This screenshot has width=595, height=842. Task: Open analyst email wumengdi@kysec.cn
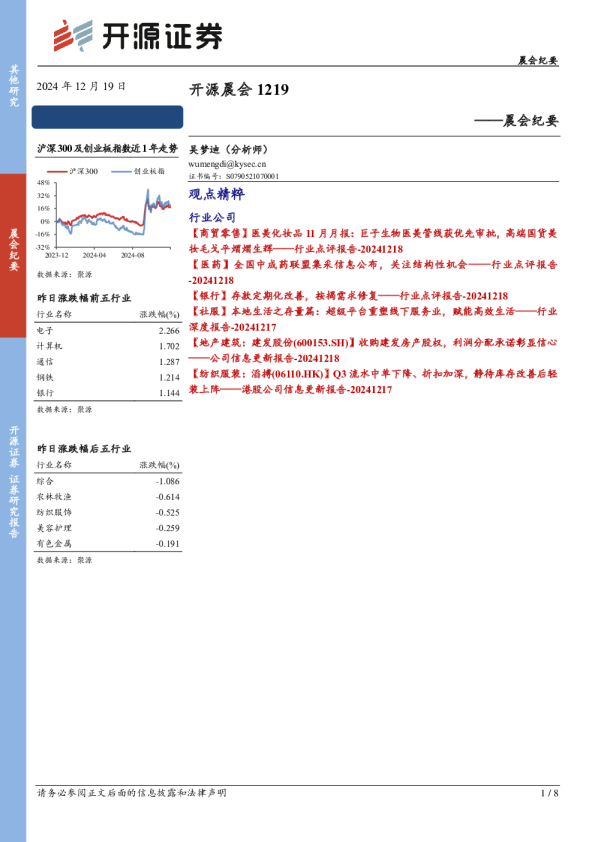pyautogui.click(x=227, y=164)
